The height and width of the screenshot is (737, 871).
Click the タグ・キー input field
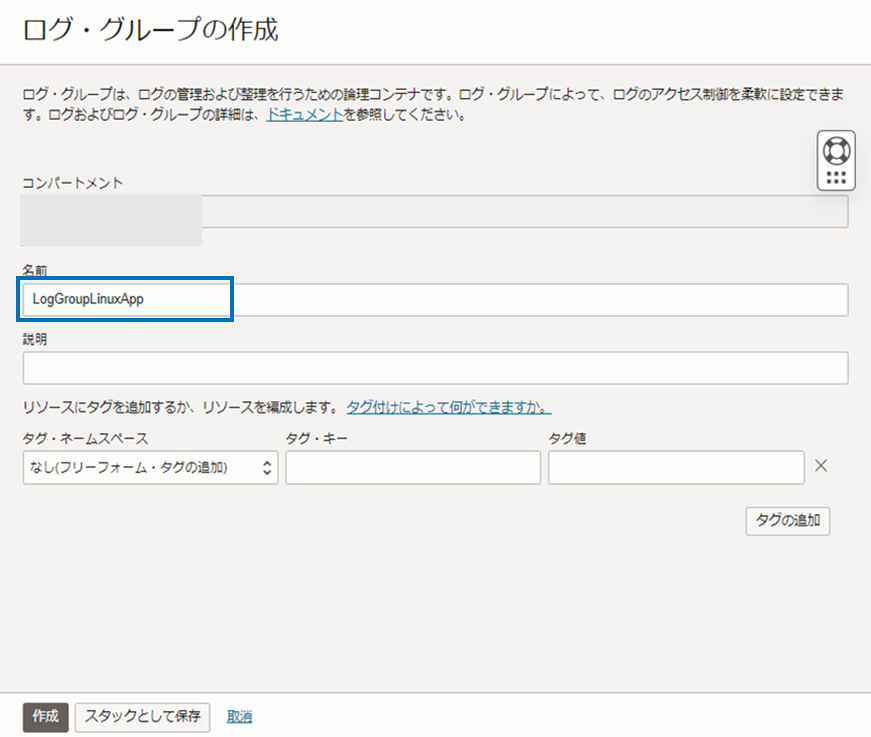point(413,468)
